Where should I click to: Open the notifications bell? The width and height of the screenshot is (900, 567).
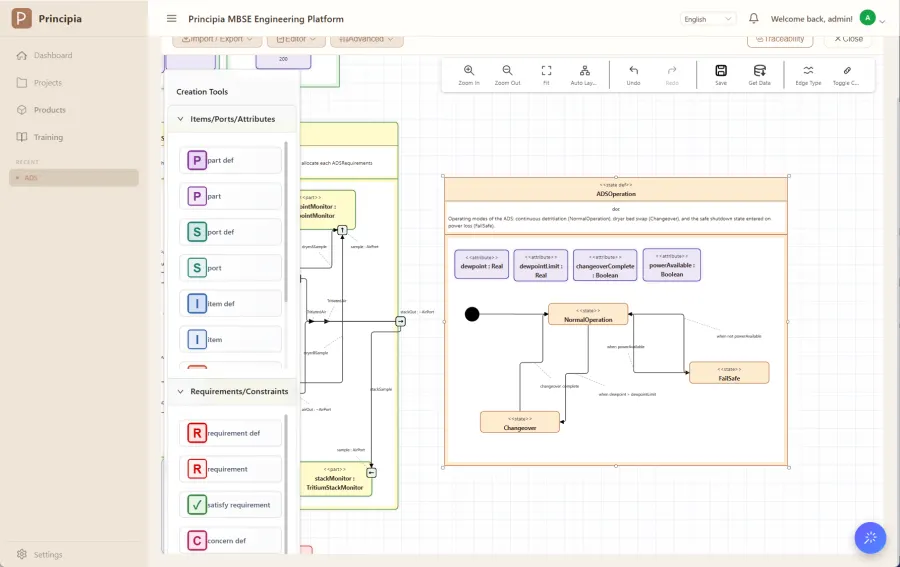click(754, 18)
